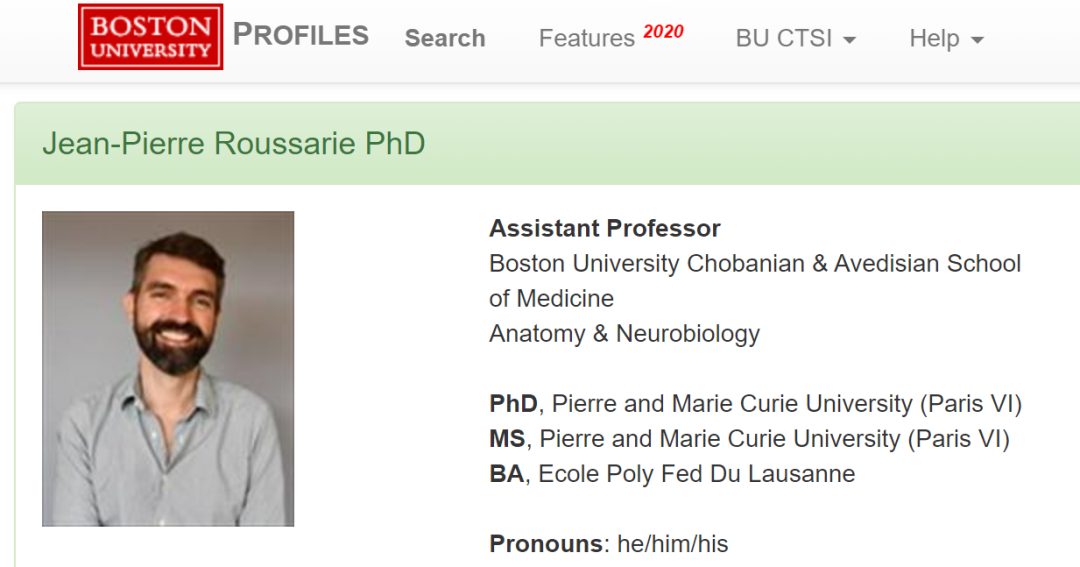Viewport: 1080px width, 567px height.
Task: Click the bold Pronouns label
Action: [x=546, y=545]
